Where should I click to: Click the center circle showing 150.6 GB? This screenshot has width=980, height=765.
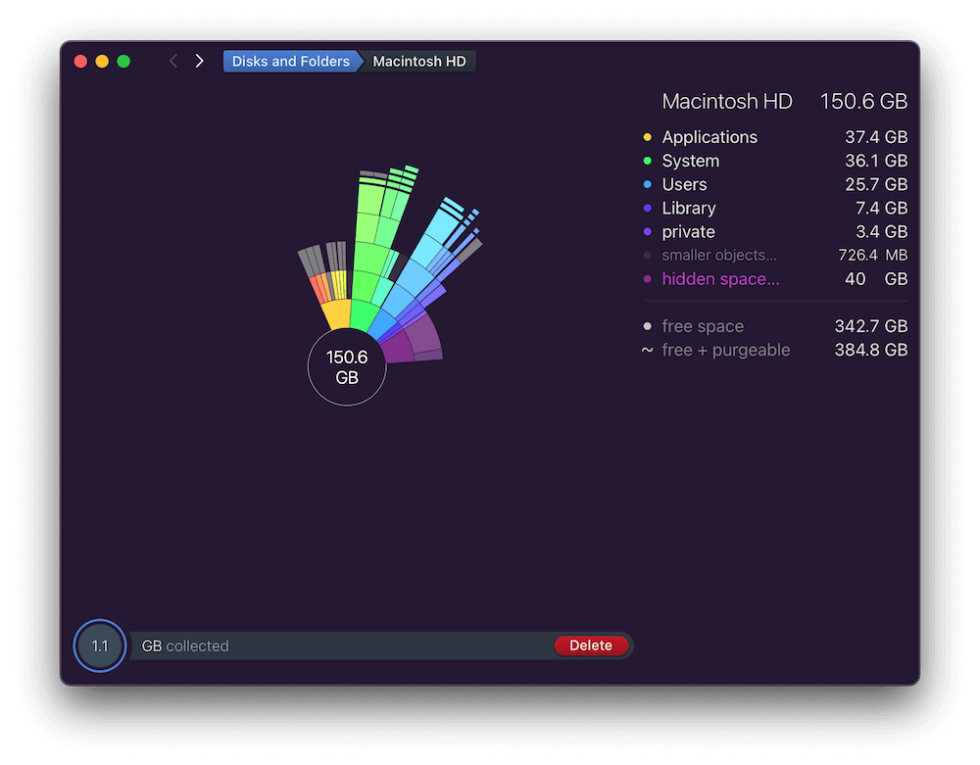coord(346,367)
